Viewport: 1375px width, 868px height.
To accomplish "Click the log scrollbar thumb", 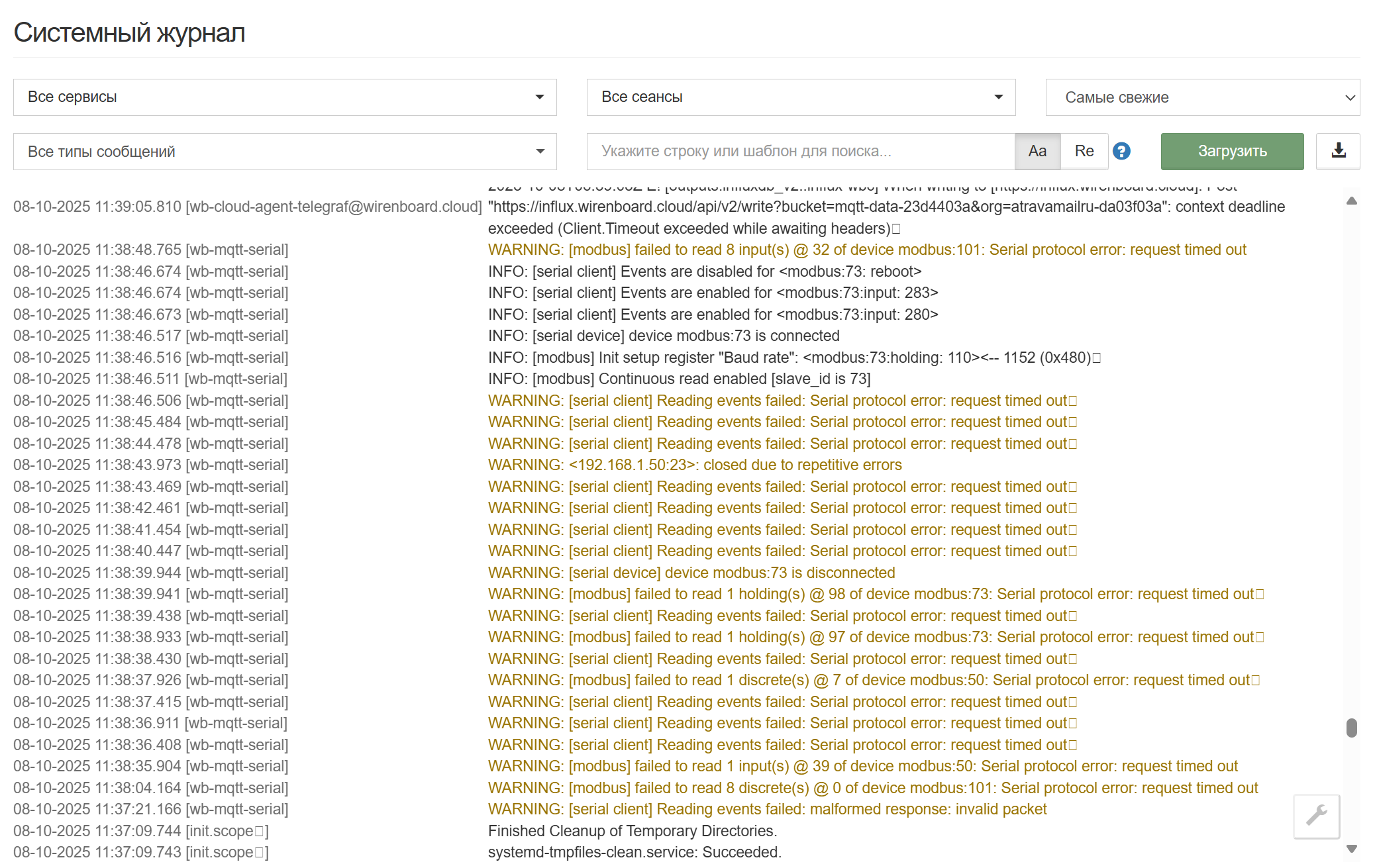I will [1352, 728].
